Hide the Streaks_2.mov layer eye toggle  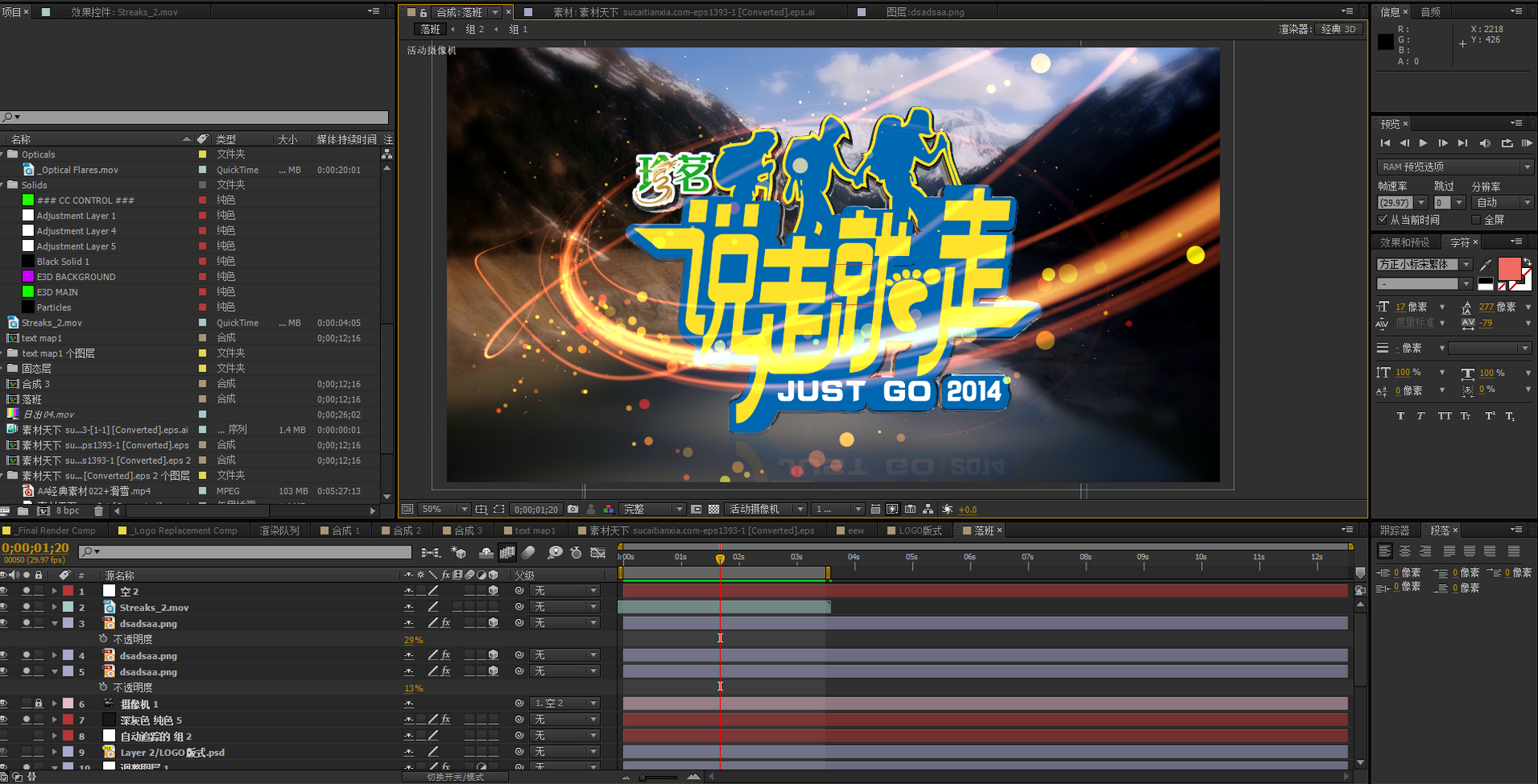(x=4, y=606)
